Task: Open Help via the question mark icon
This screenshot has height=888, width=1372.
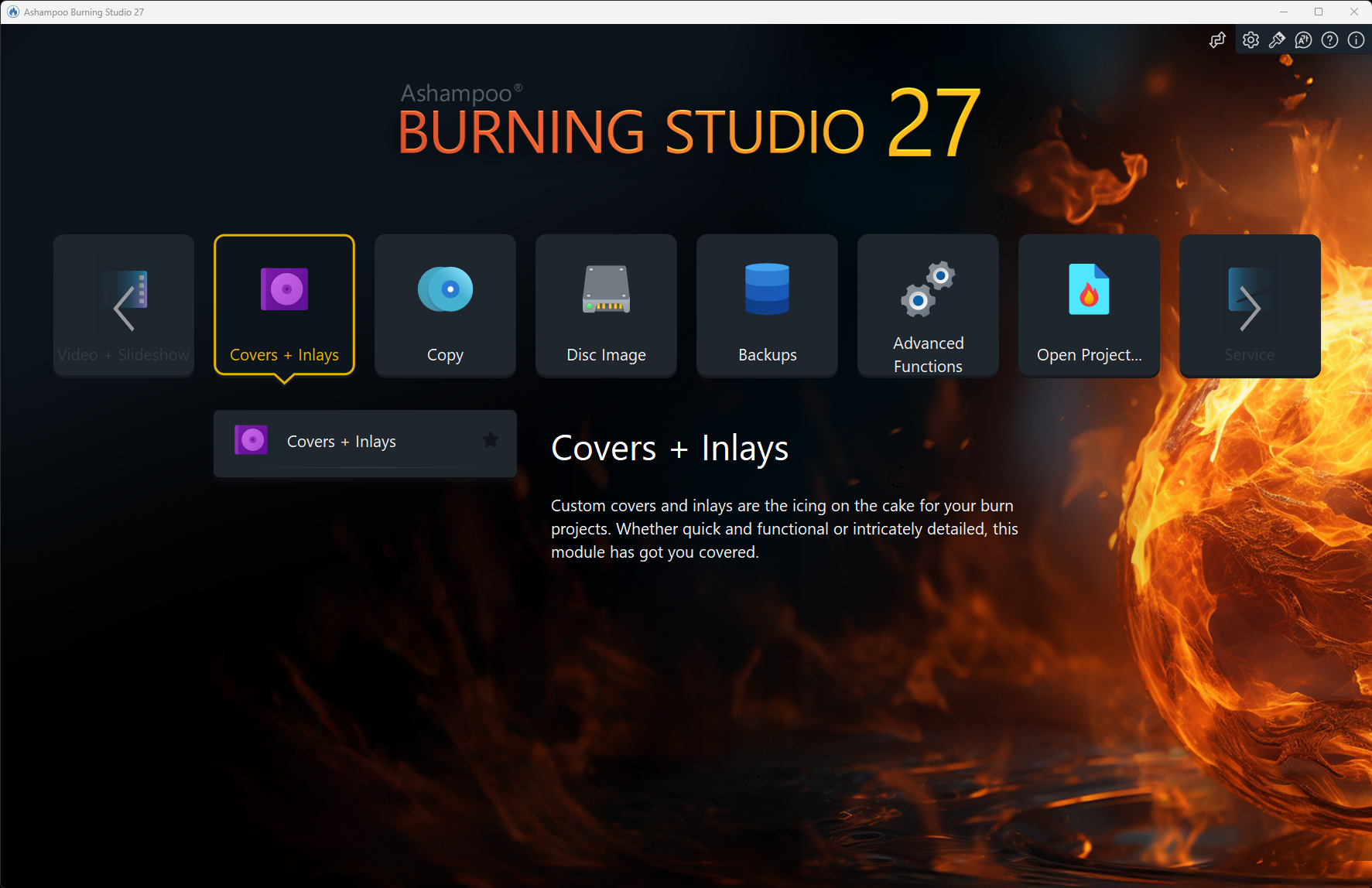Action: coord(1329,39)
